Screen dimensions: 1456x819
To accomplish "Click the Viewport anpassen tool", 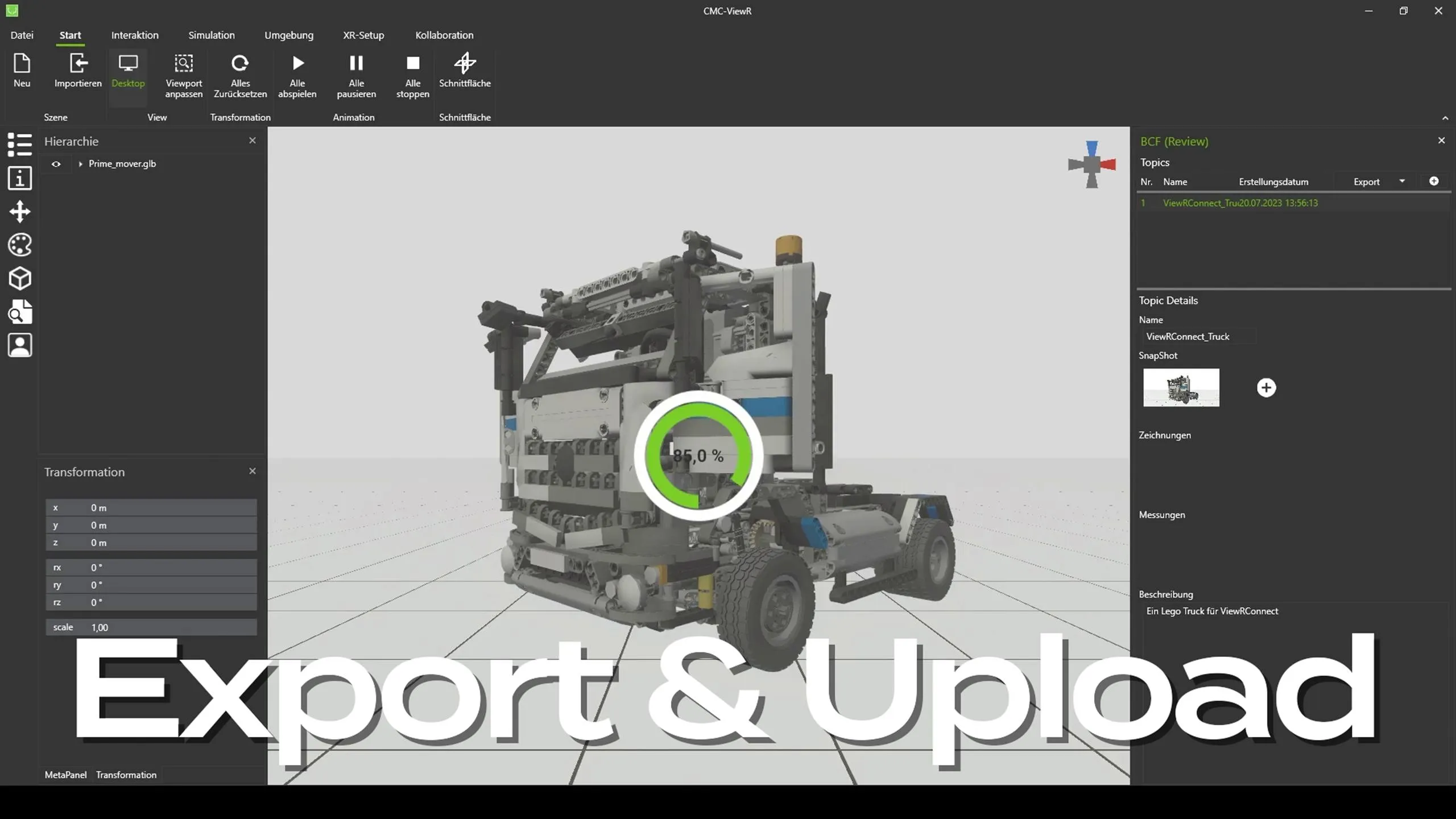I will pyautogui.click(x=183, y=64).
